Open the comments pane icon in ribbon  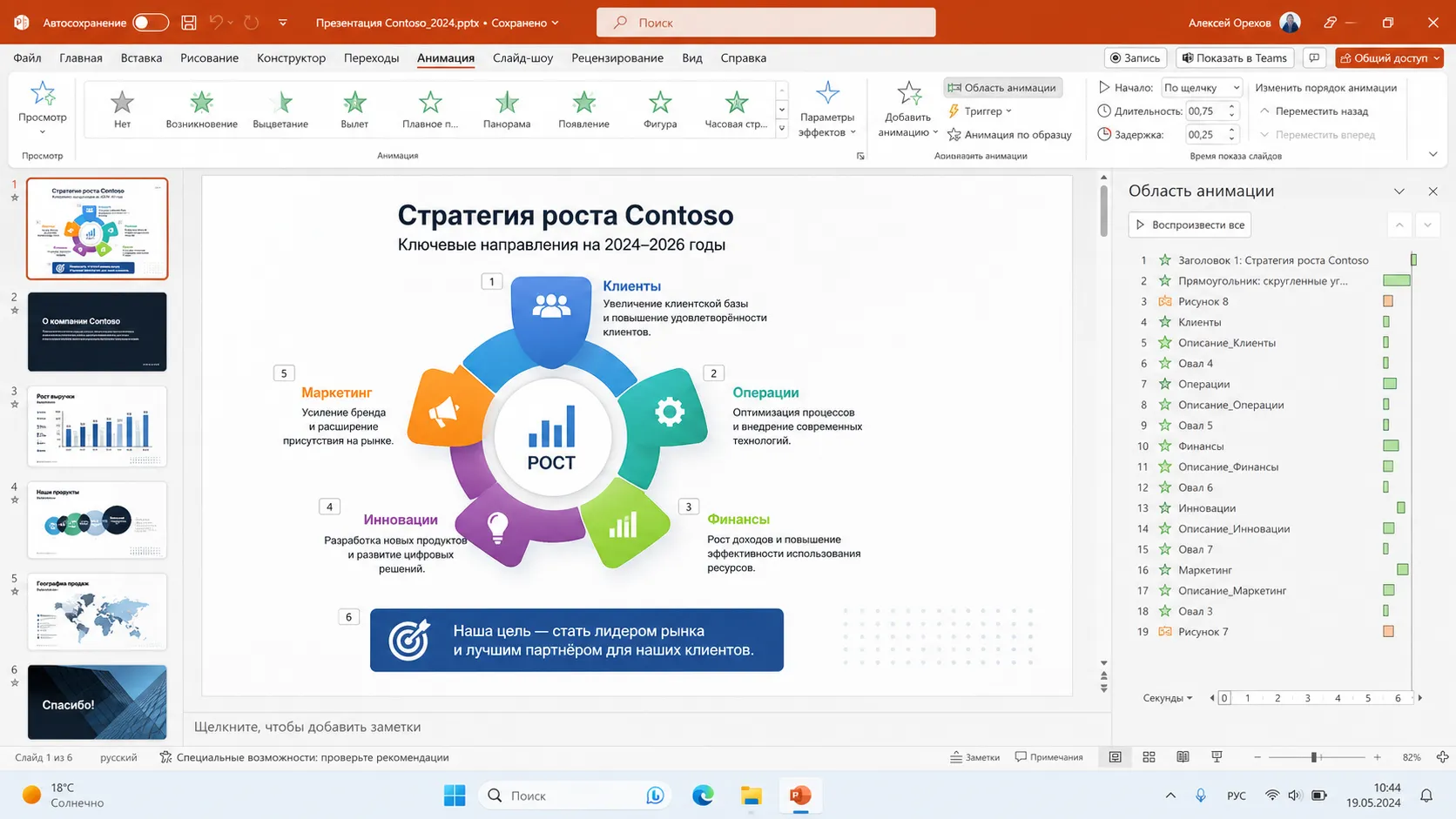tap(1314, 57)
